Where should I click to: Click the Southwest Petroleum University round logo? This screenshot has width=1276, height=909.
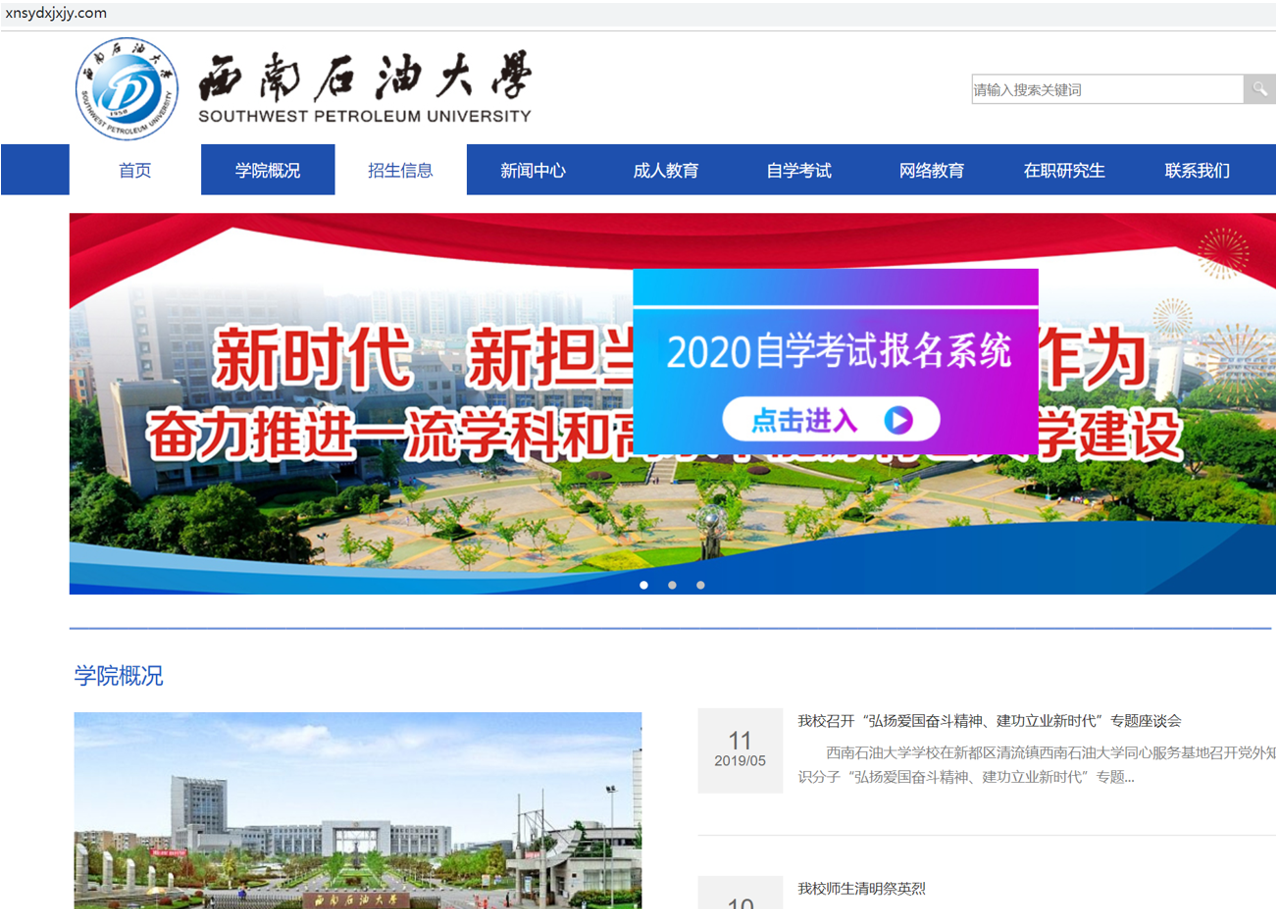(x=127, y=89)
